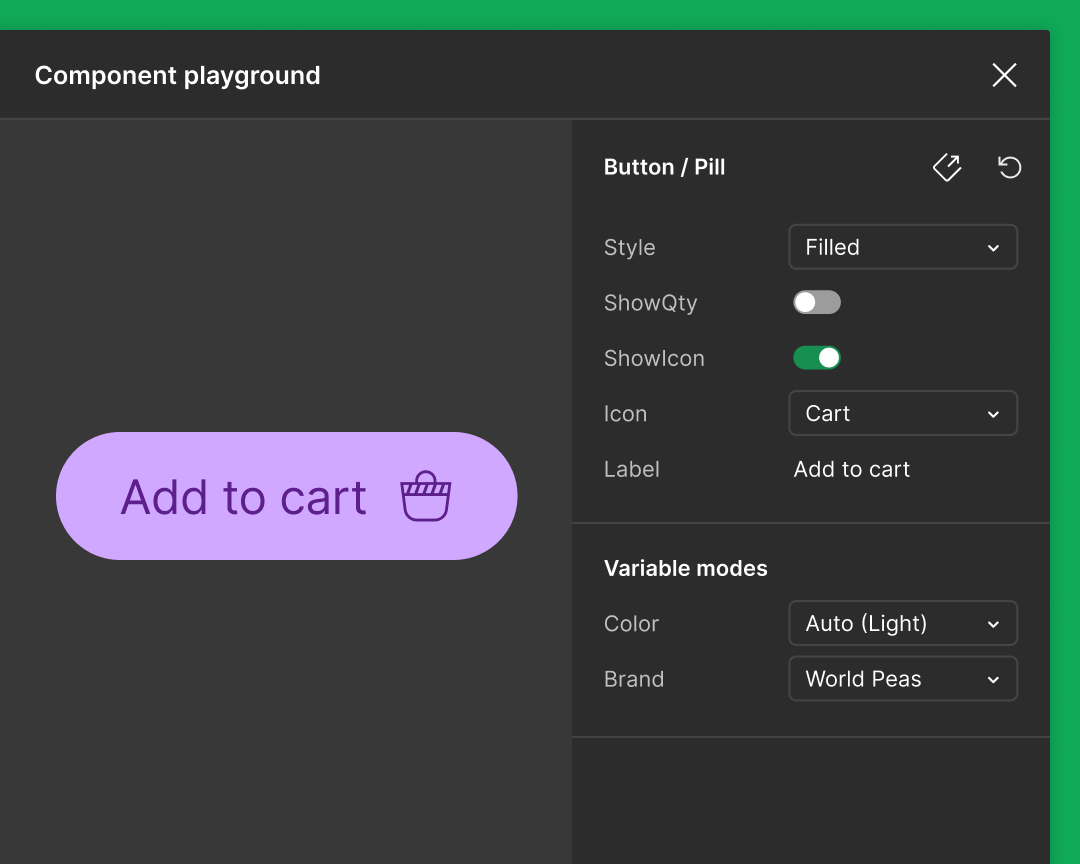Open the Icon dropdown showing Cart
The image size is (1080, 864).
[x=902, y=413]
